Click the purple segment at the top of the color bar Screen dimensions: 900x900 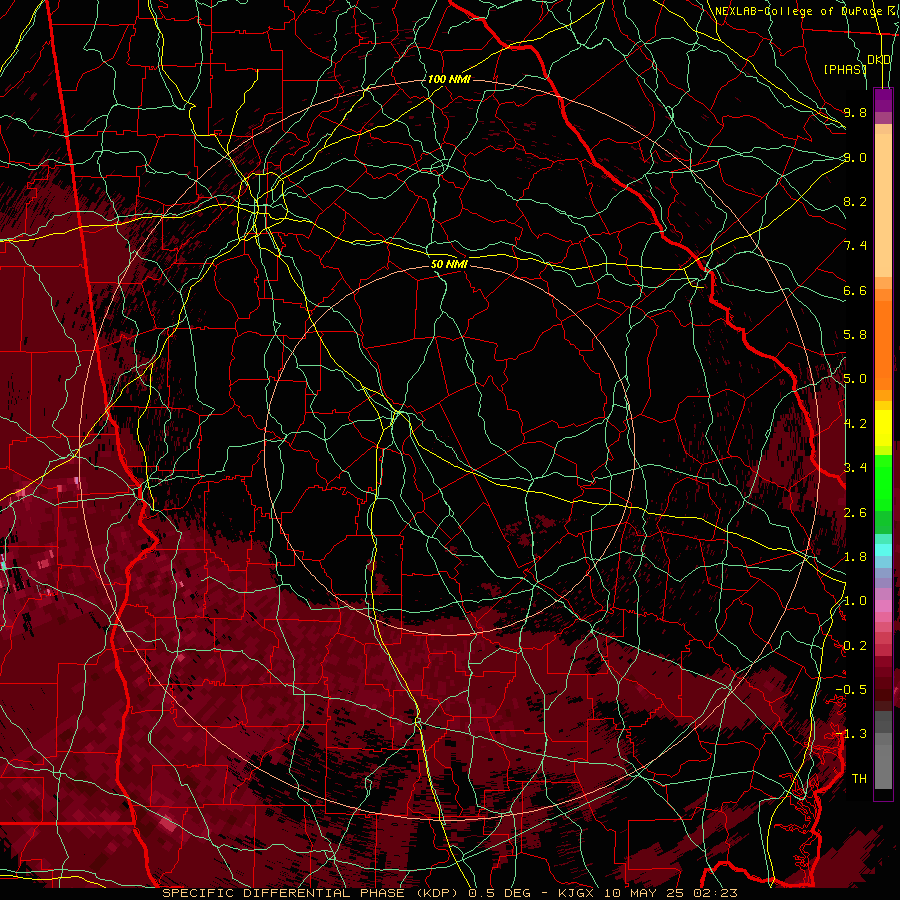tap(883, 100)
